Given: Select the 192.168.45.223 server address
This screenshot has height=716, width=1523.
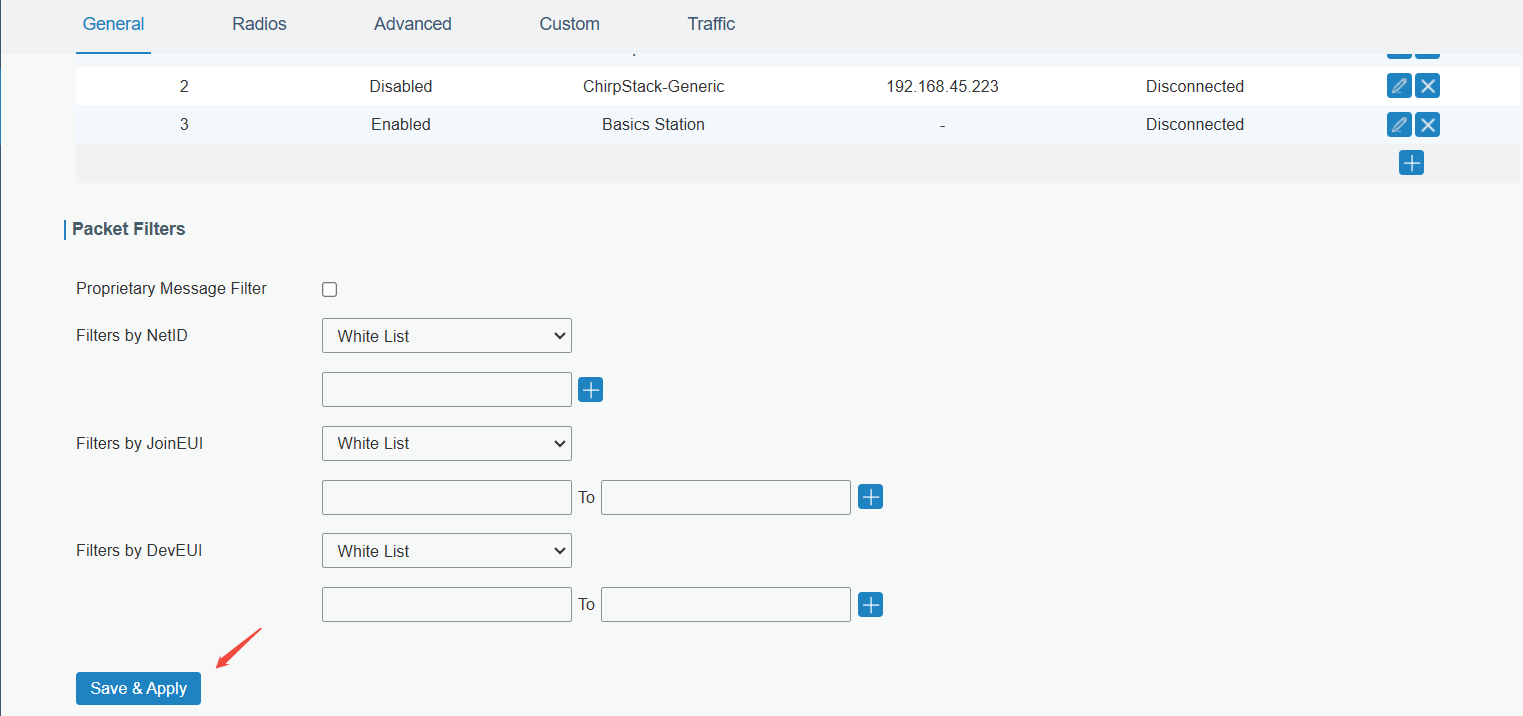Looking at the screenshot, I should [x=942, y=87].
